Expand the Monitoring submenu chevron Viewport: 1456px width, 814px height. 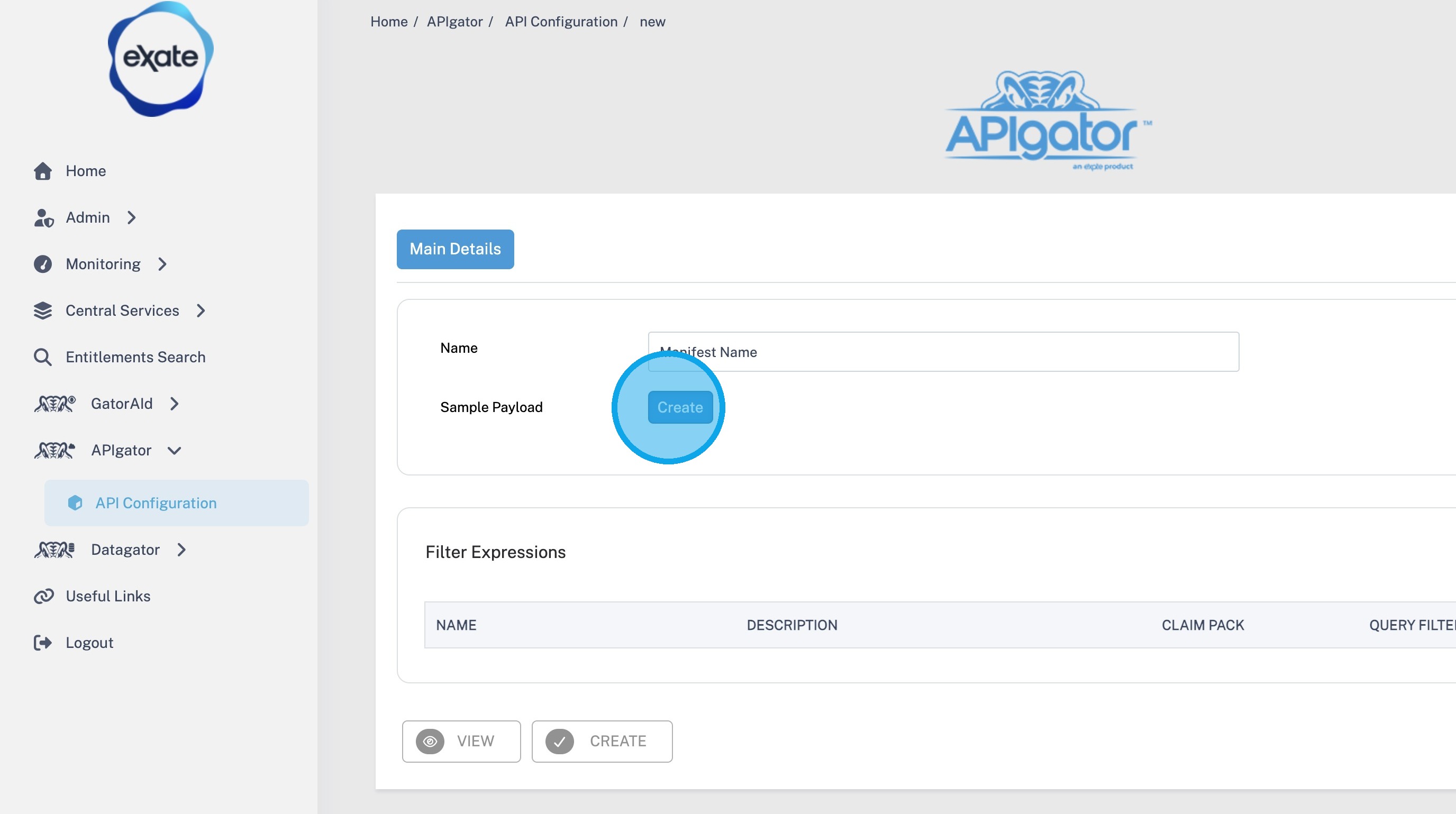162,264
